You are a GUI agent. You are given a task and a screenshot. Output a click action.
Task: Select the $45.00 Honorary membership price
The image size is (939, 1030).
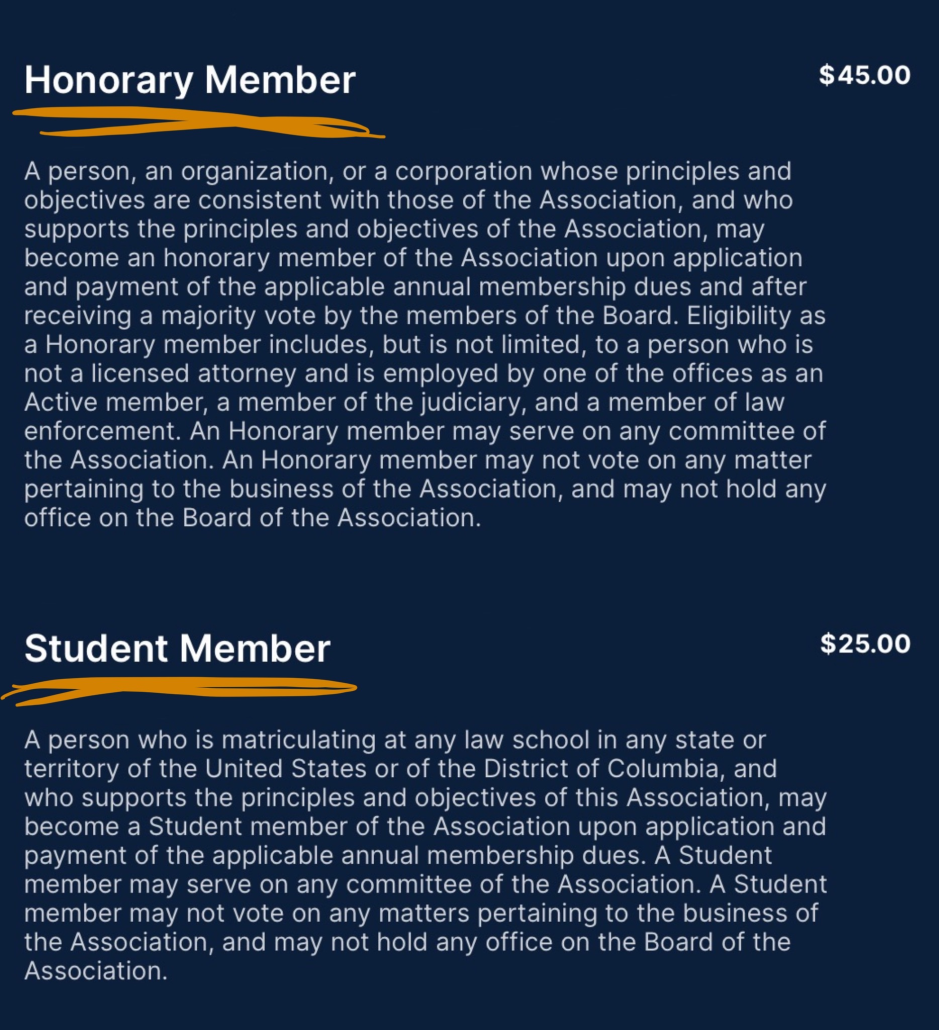coord(865,75)
